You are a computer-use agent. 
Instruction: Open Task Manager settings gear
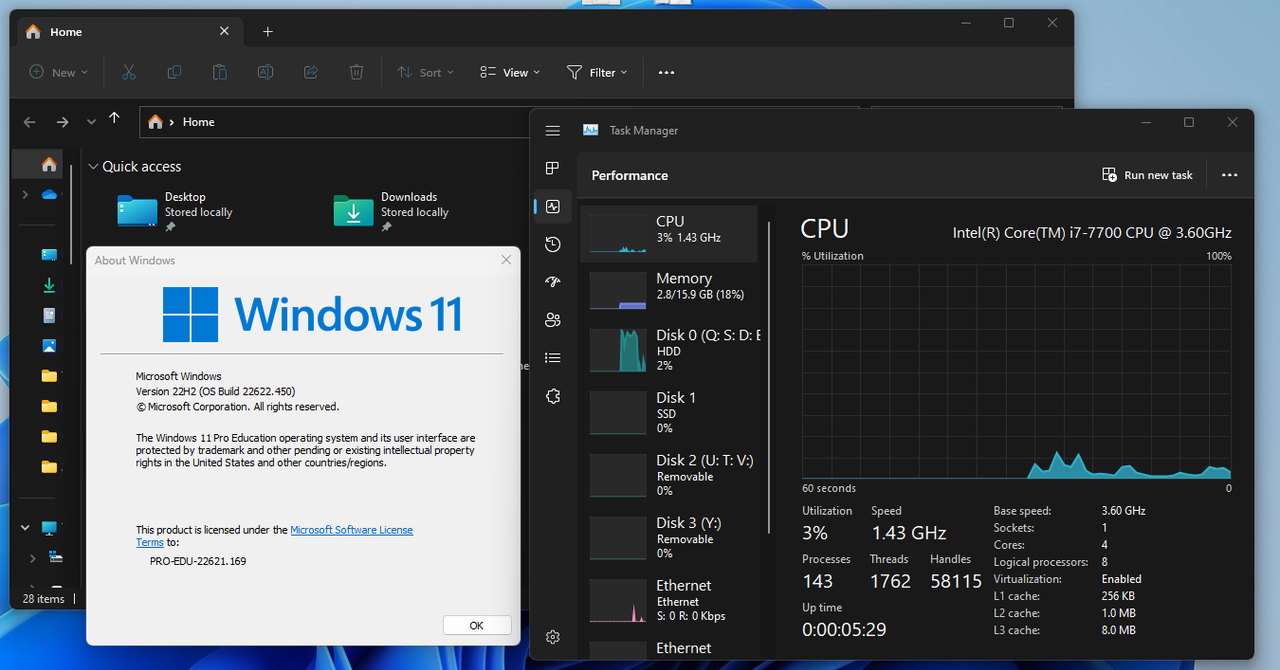pyautogui.click(x=553, y=637)
